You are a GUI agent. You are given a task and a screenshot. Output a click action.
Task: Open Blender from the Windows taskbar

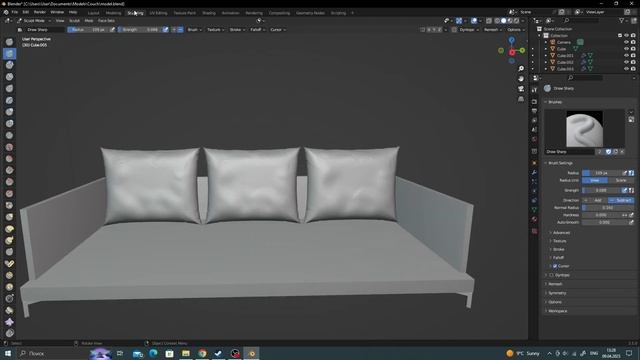pos(251,353)
